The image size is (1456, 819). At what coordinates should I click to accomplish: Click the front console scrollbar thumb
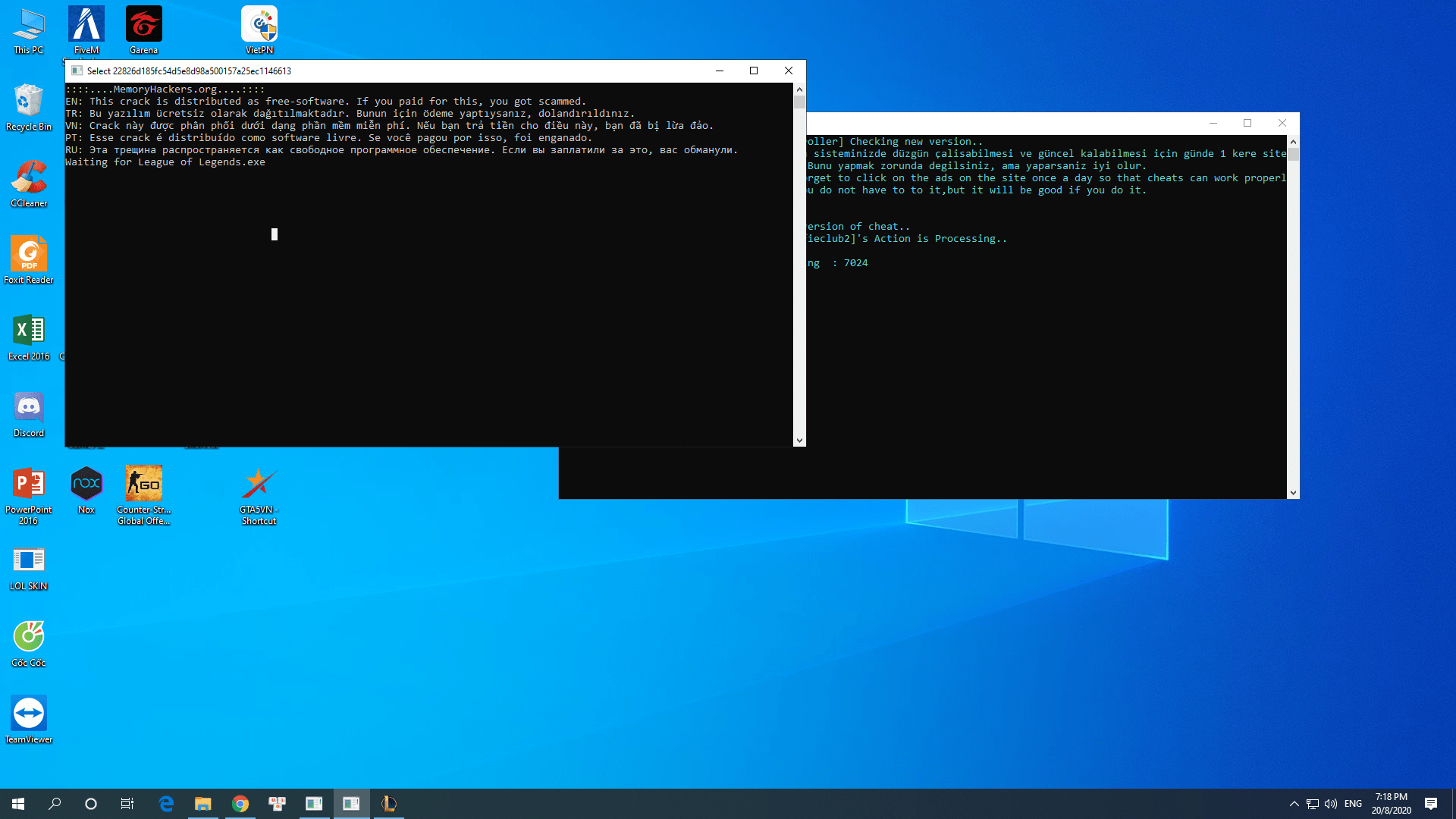click(799, 102)
